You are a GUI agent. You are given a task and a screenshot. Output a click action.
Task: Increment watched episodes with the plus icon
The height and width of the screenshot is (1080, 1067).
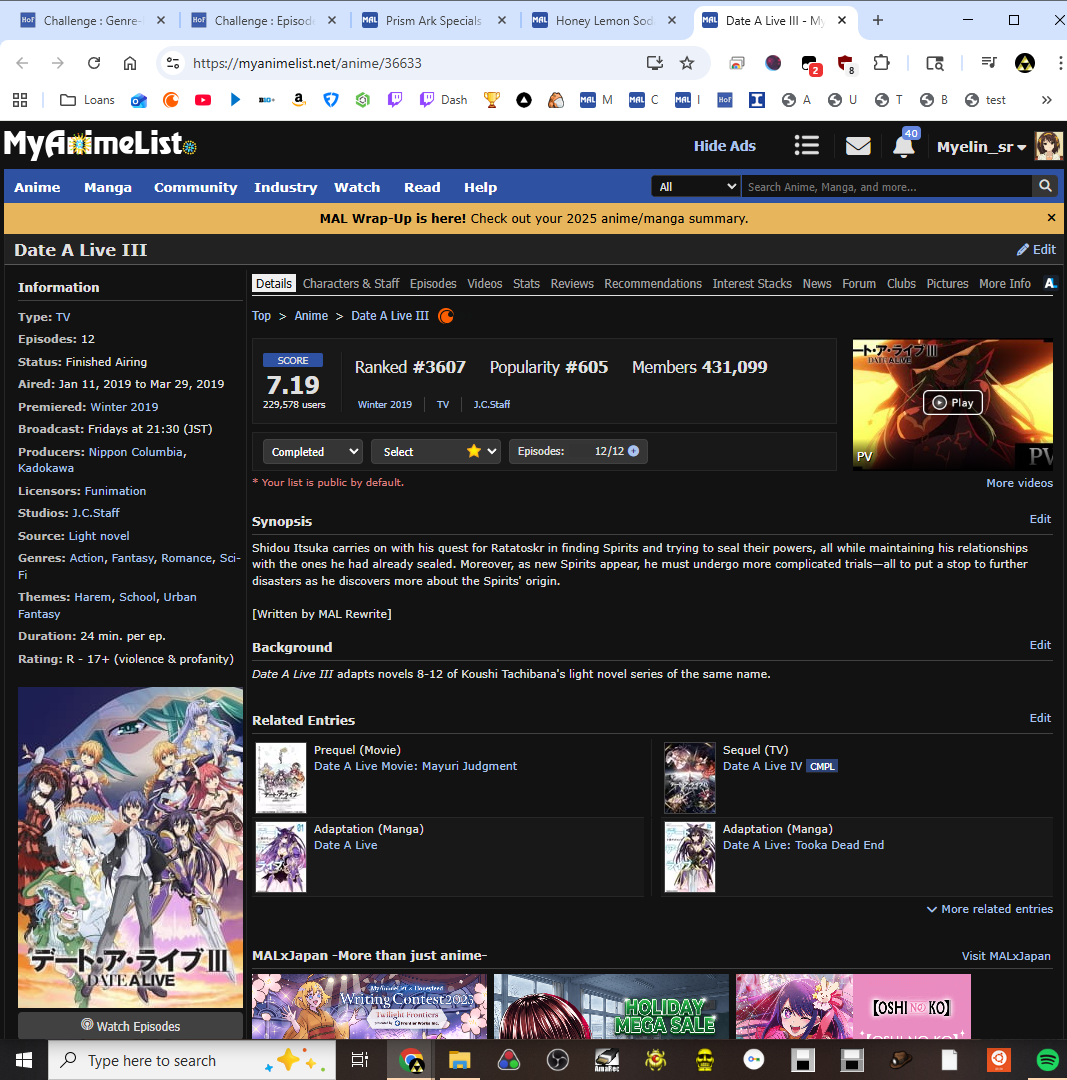click(x=634, y=451)
